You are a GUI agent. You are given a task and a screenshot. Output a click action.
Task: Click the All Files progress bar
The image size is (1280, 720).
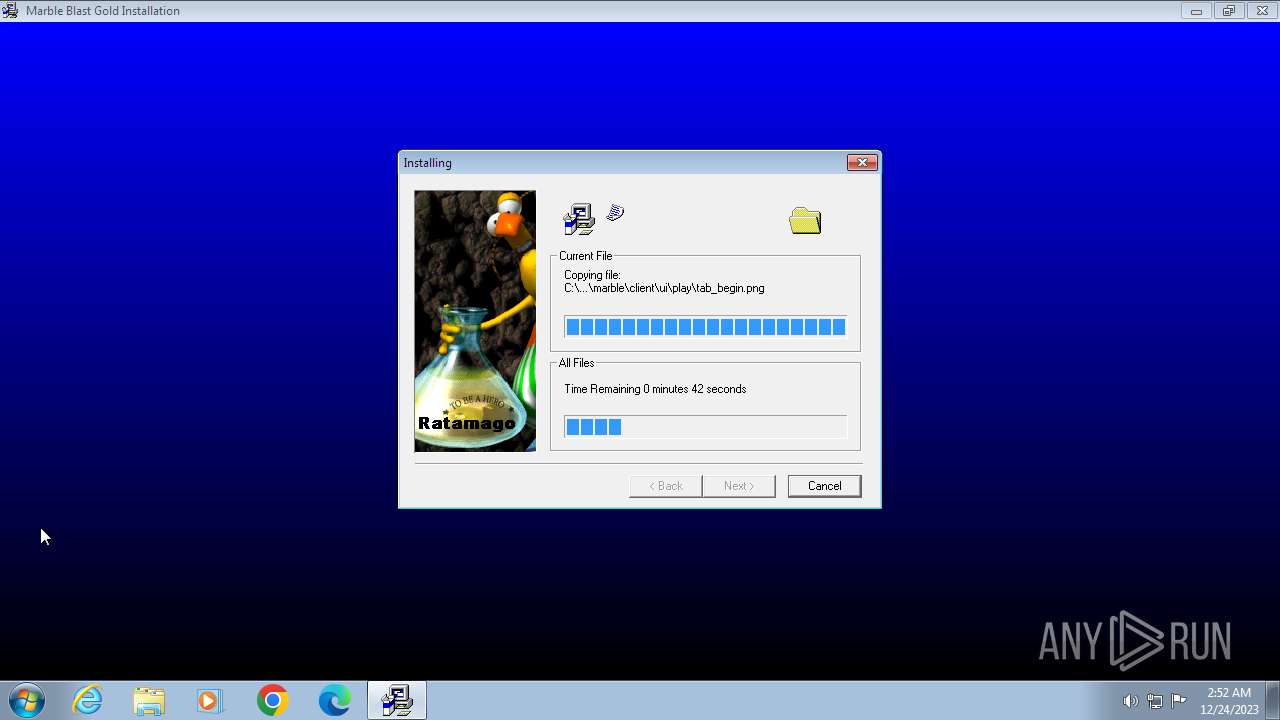[x=705, y=427]
